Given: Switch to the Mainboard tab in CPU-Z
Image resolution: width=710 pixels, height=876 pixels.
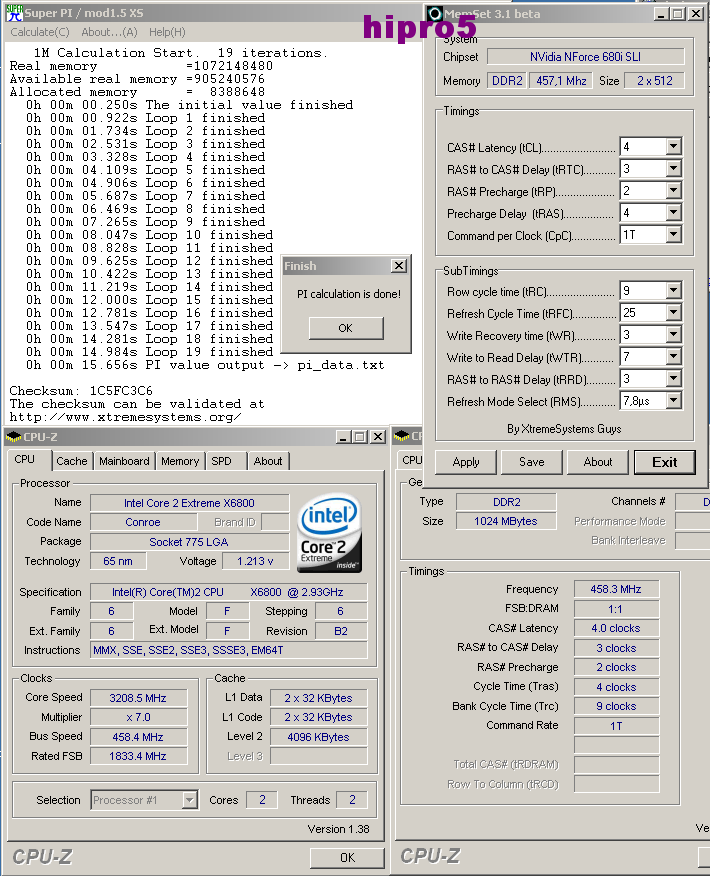Looking at the screenshot, I should (x=124, y=461).
